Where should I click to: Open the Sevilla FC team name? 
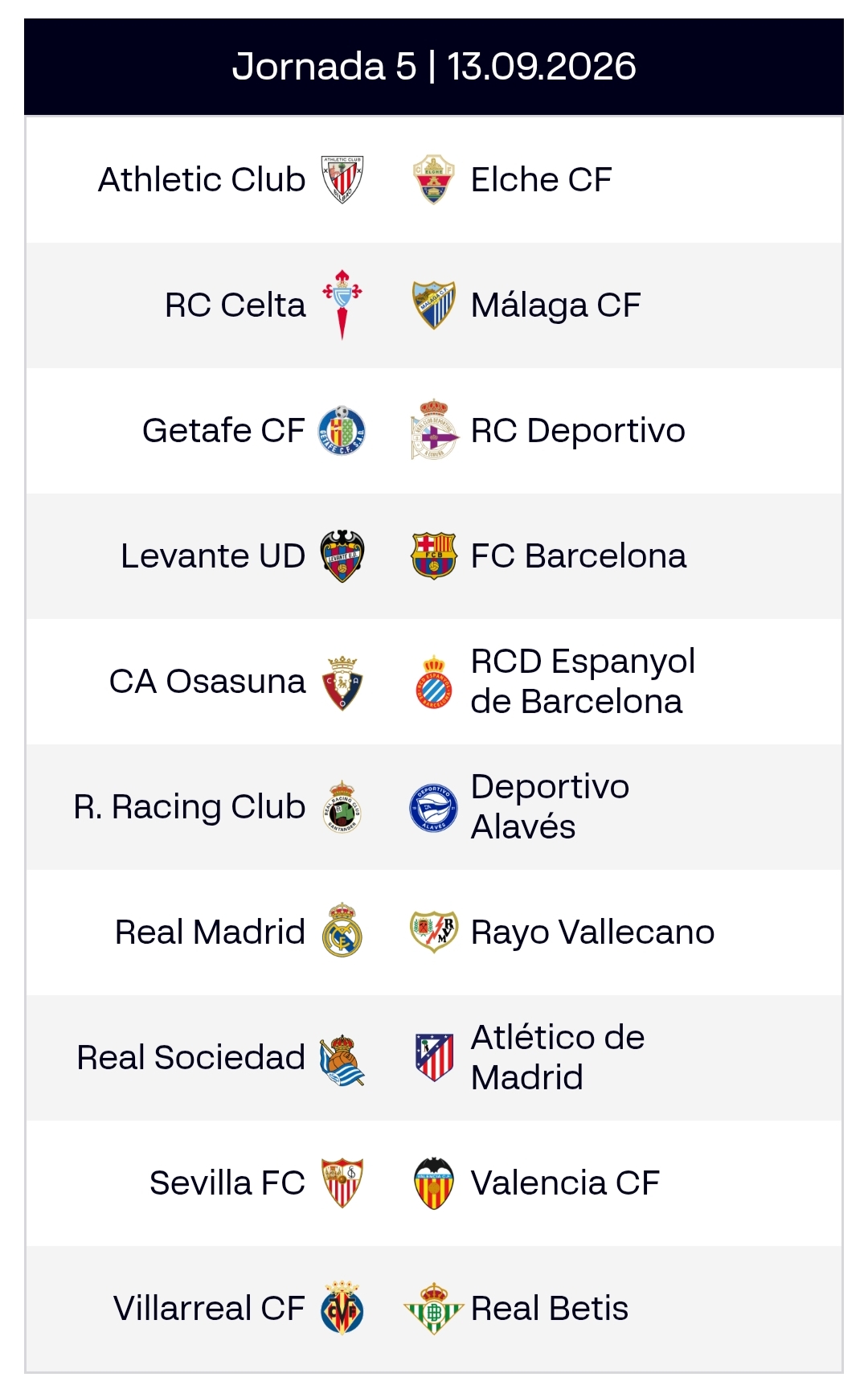pos(227,1183)
